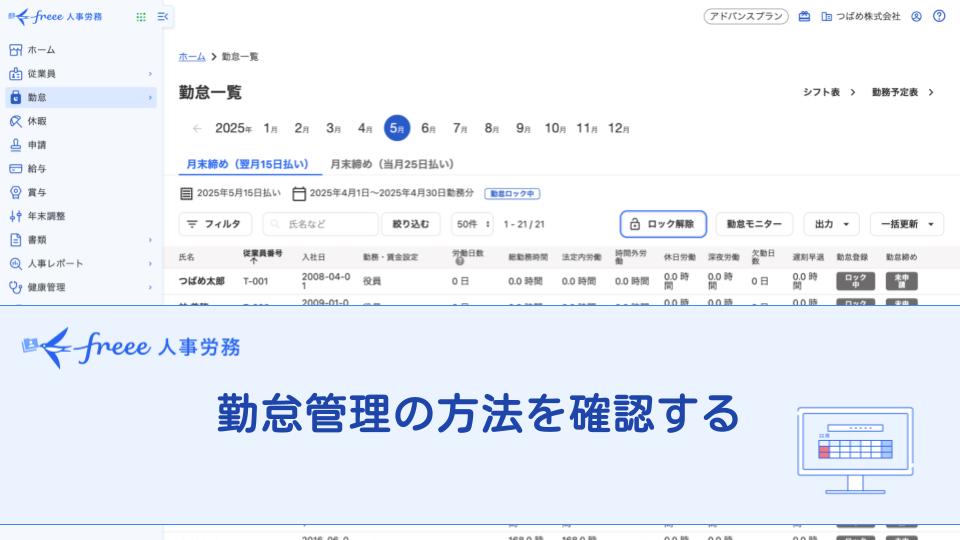Expand the 勤怠 submenu chevron
Image resolution: width=960 pixels, height=540 pixels.
(x=150, y=98)
